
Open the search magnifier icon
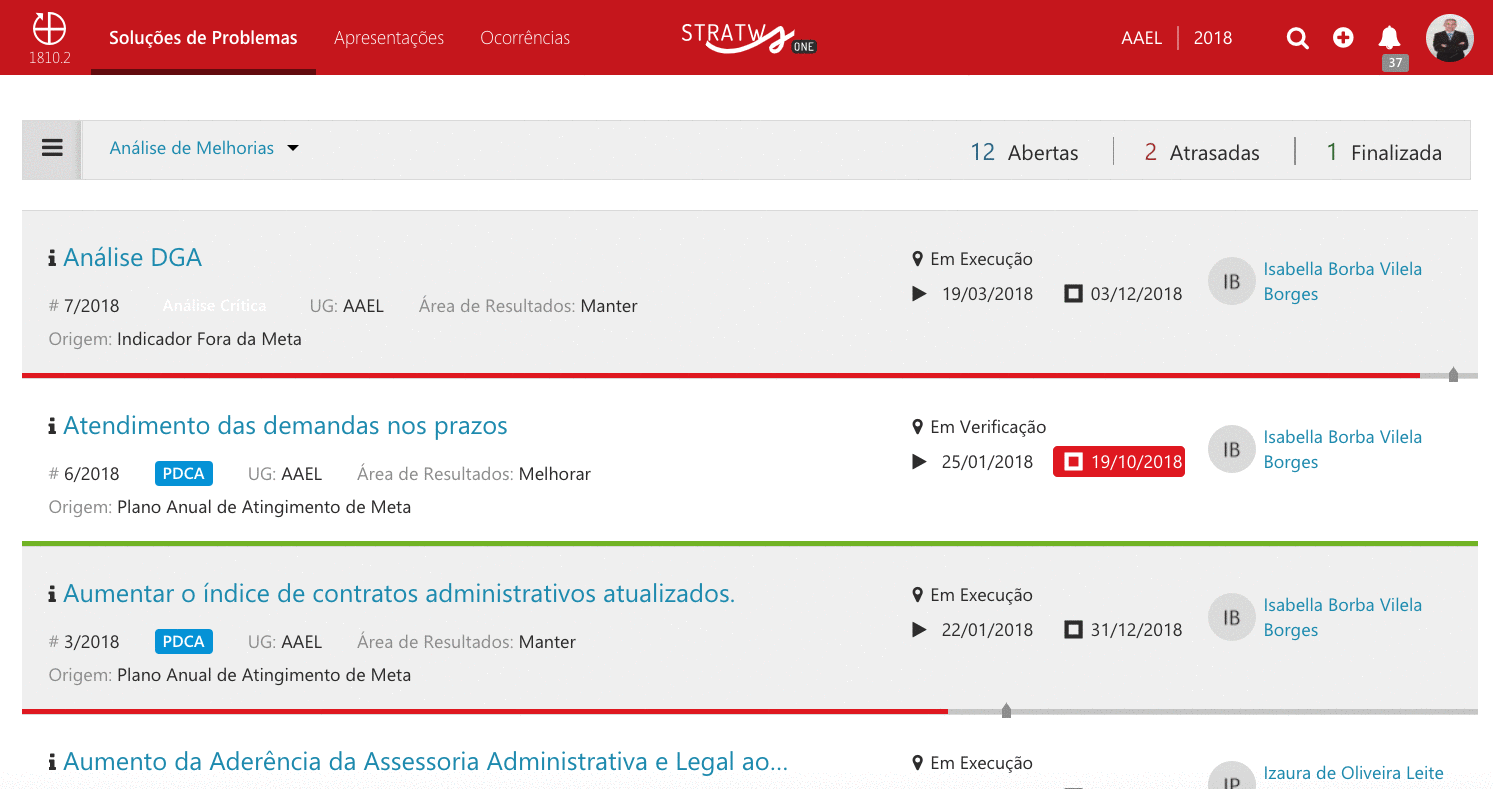(1298, 38)
